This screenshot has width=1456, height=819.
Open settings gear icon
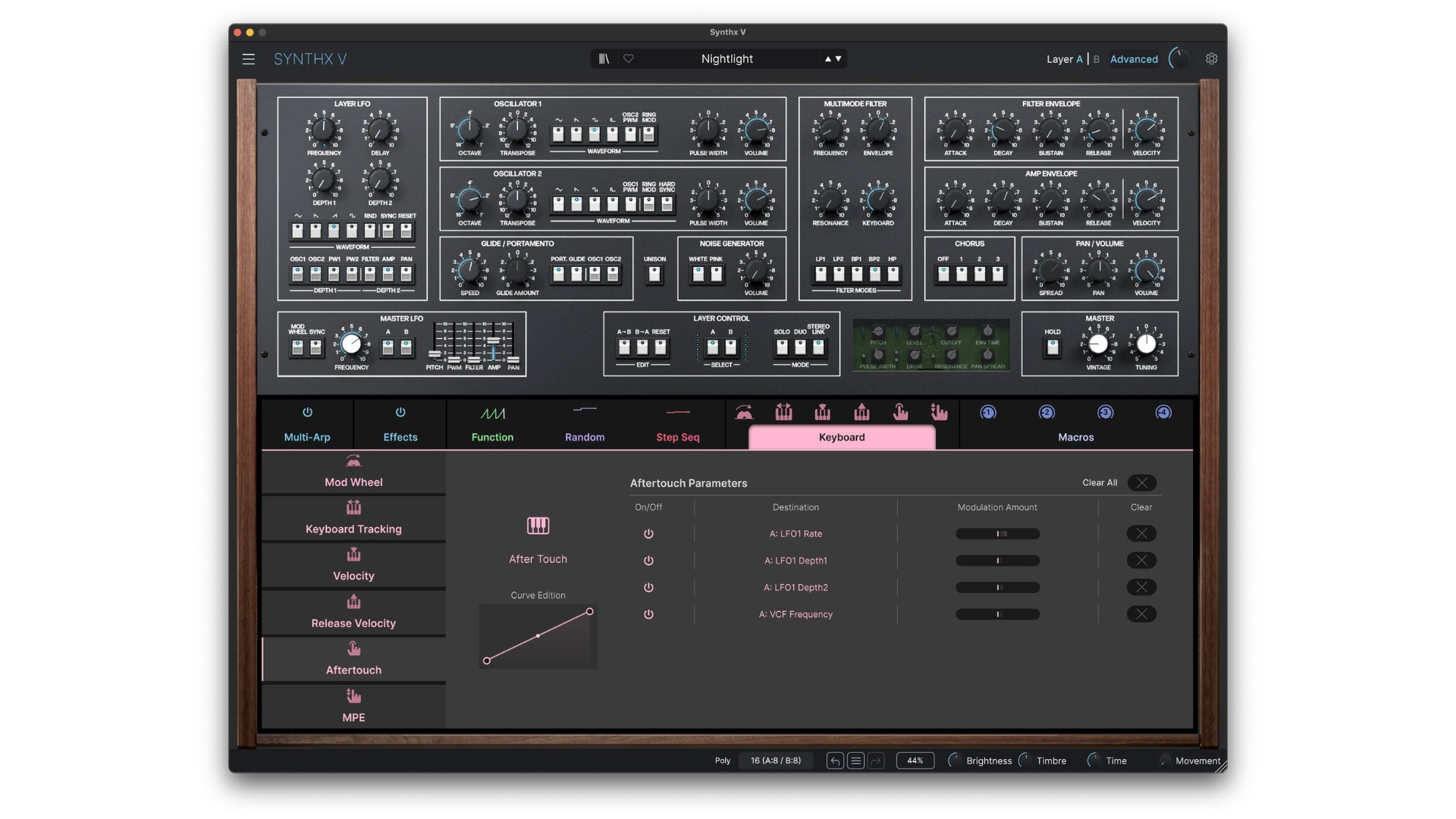coord(1212,59)
